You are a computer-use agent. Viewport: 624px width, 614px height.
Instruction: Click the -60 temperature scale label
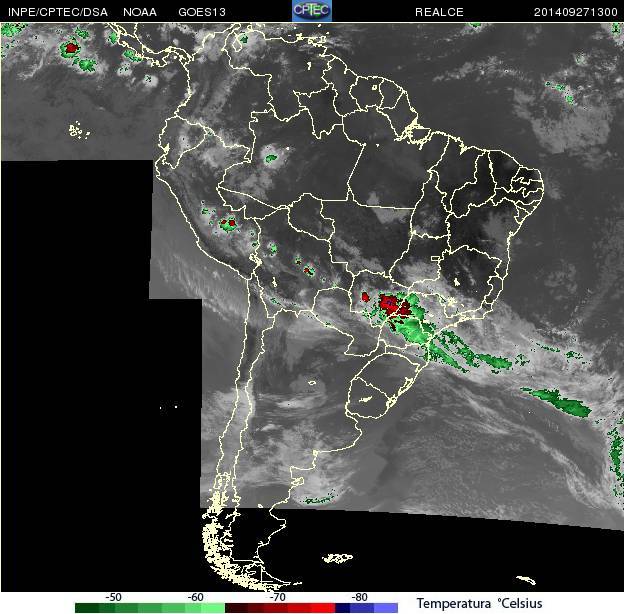point(195,597)
